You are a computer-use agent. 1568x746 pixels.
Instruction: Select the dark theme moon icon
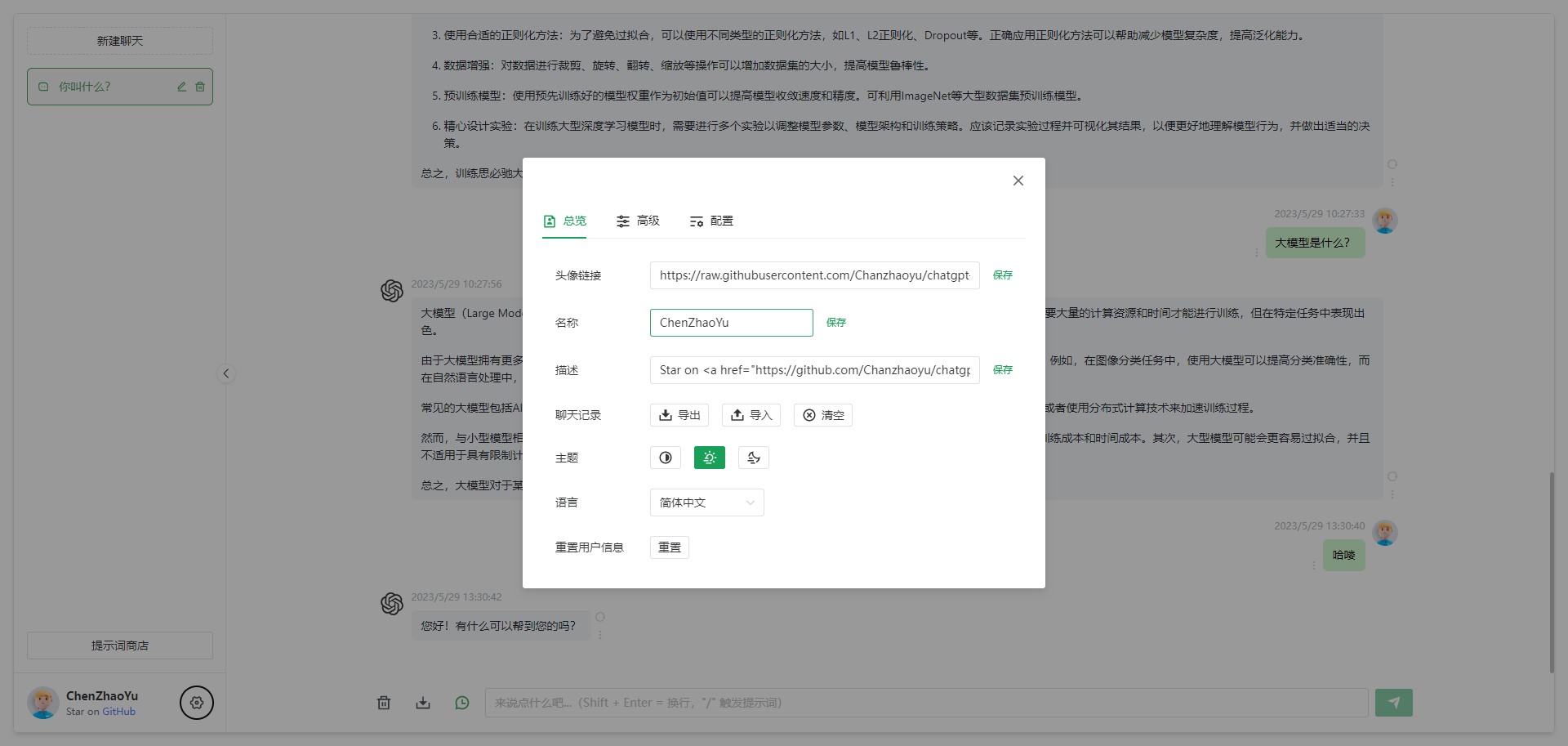point(754,458)
